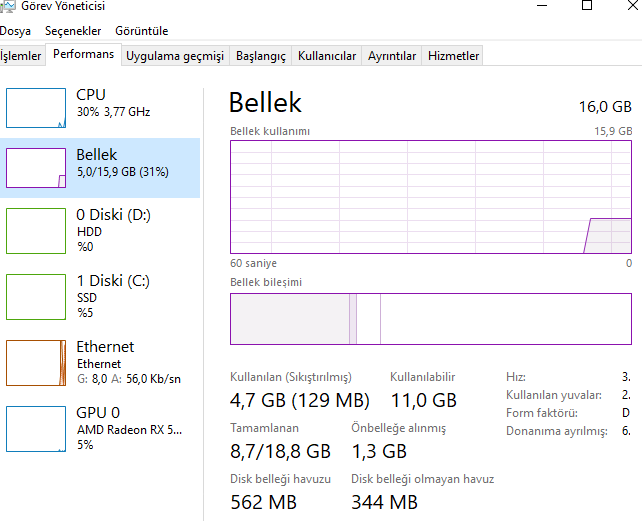Select the 0 Diski (D:) graph thumbnail
The image size is (642, 521).
tap(36, 230)
